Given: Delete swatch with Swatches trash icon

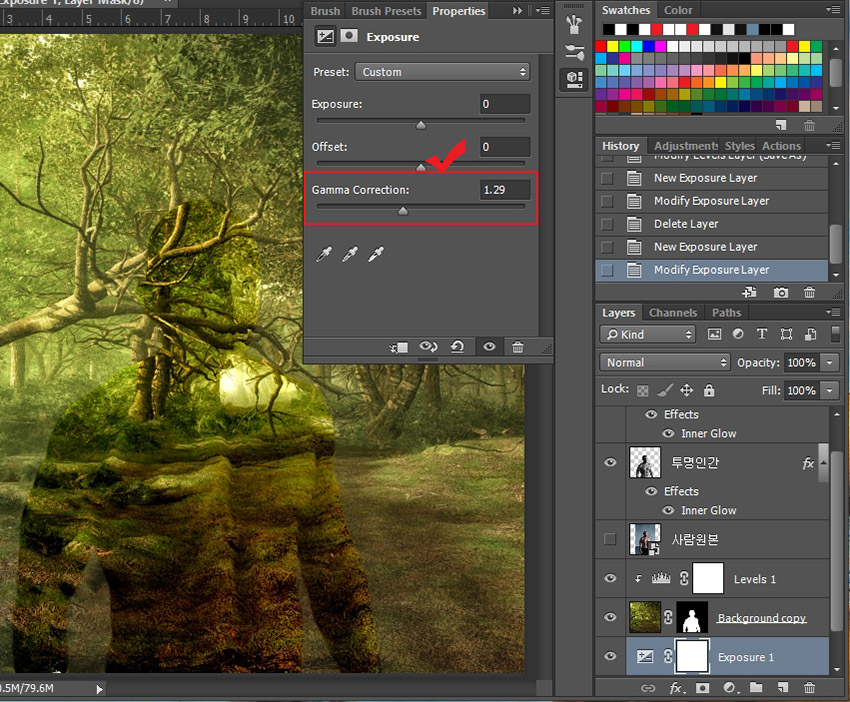Looking at the screenshot, I should 809,126.
